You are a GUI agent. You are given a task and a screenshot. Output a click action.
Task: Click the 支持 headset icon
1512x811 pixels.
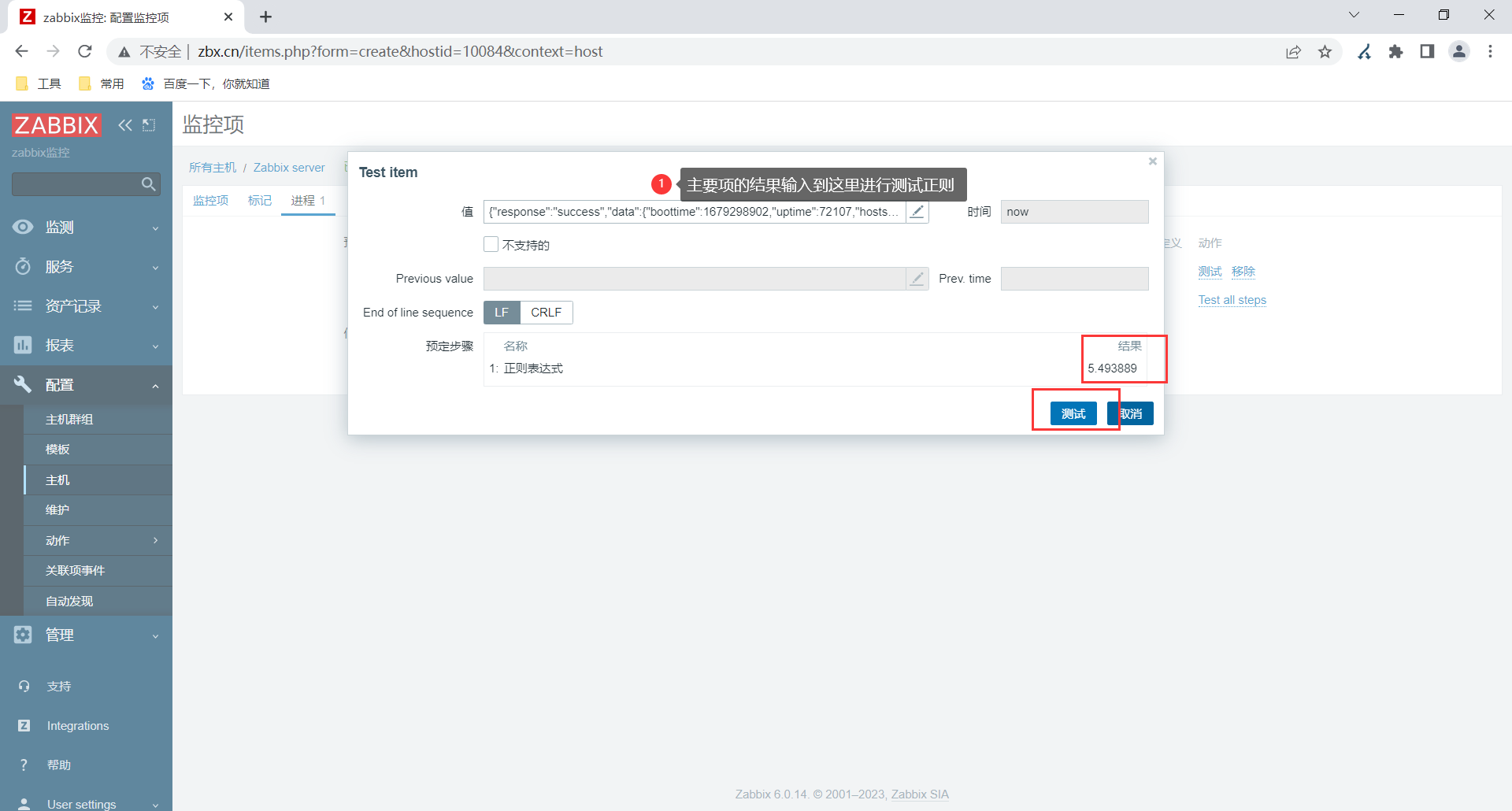[24, 687]
